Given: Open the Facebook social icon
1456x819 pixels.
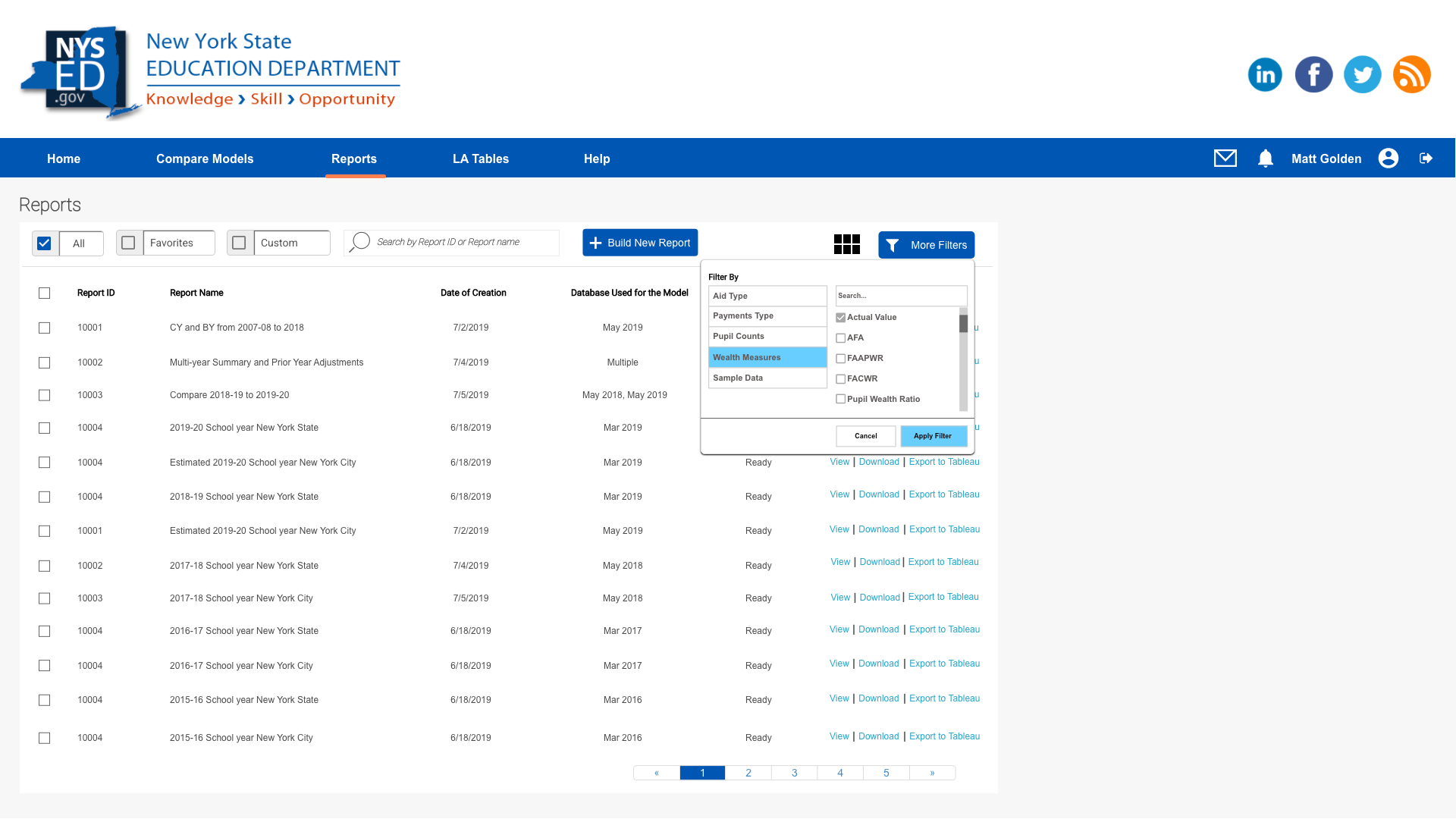Looking at the screenshot, I should point(1313,74).
